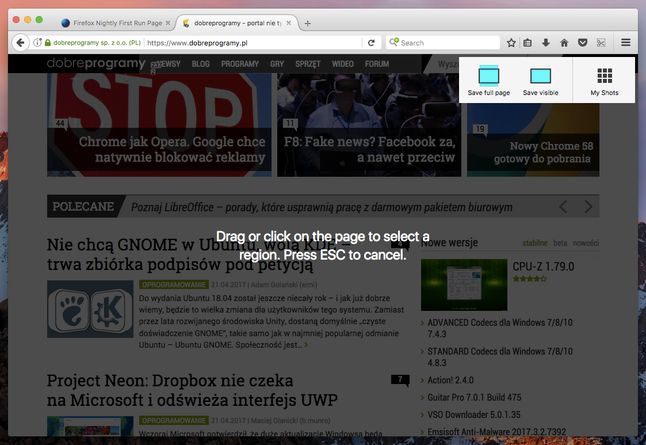The height and width of the screenshot is (445, 646).
Task: Open WIDEO menu item
Action: click(x=343, y=64)
